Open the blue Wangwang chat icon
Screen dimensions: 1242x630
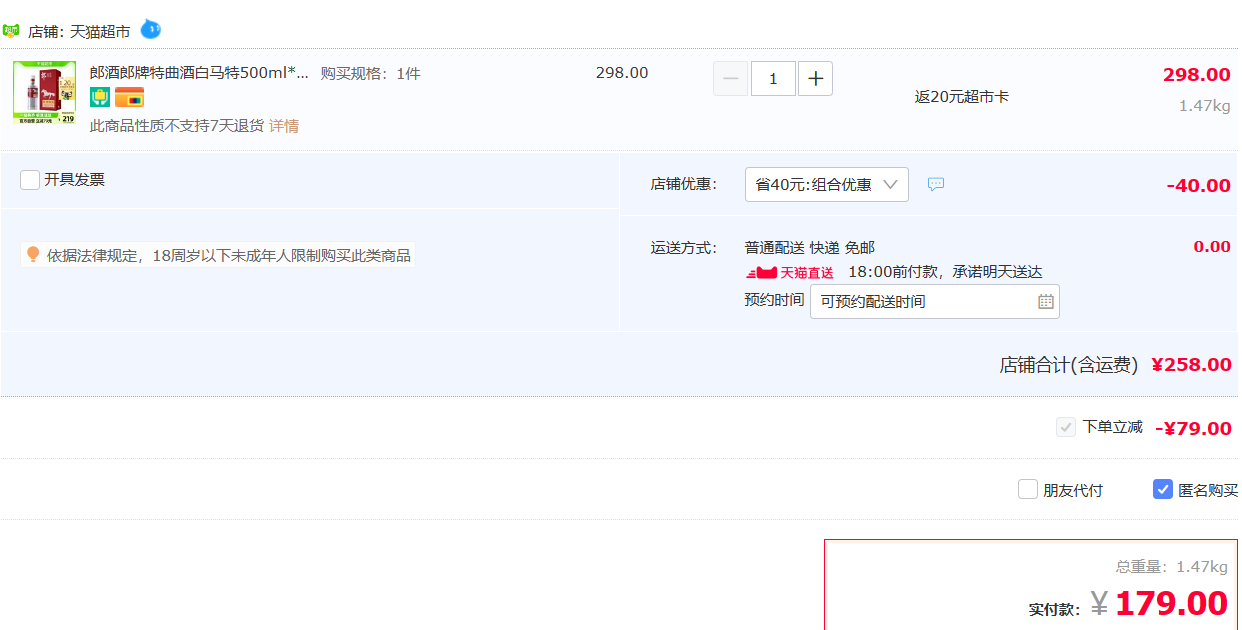pyautogui.click(x=150, y=29)
